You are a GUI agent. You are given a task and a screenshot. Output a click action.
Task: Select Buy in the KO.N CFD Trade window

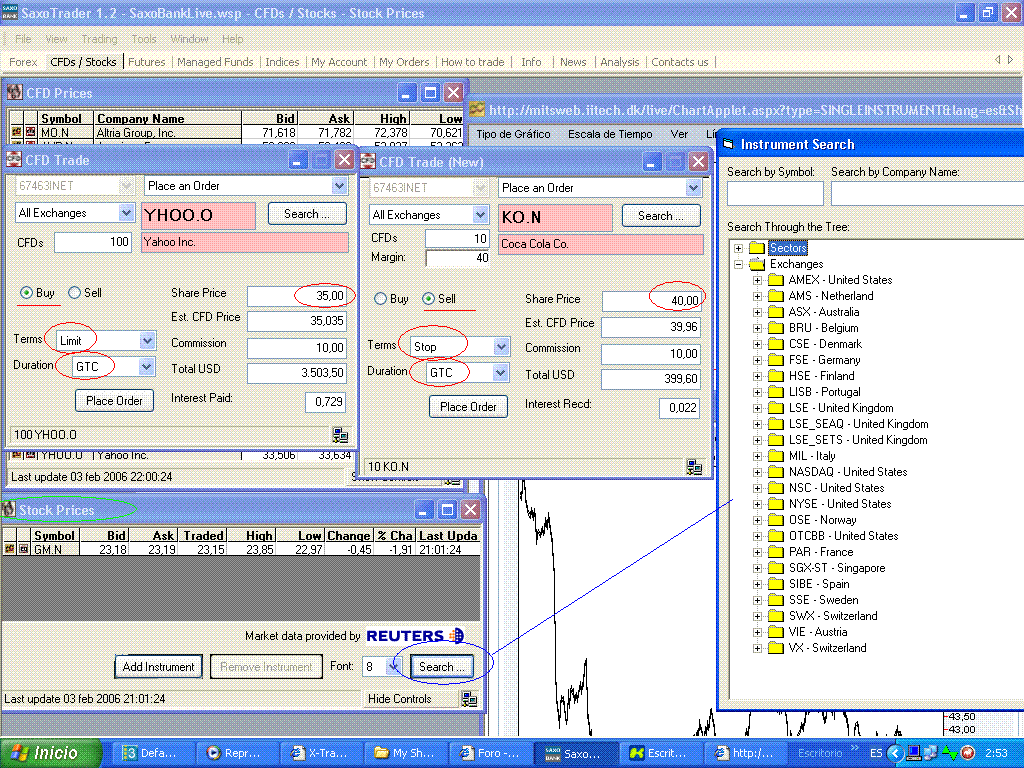click(x=380, y=298)
